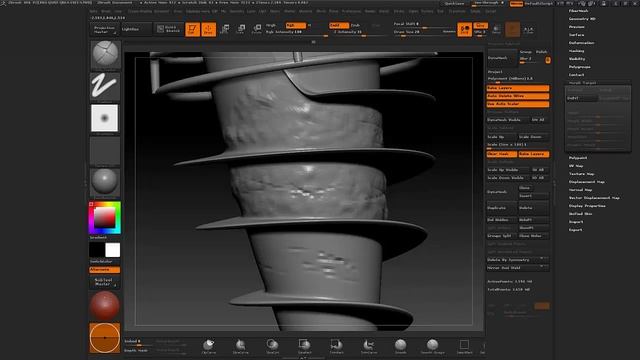Toggle the Mrgb channel button
The image size is (640, 360).
click(x=271, y=25)
